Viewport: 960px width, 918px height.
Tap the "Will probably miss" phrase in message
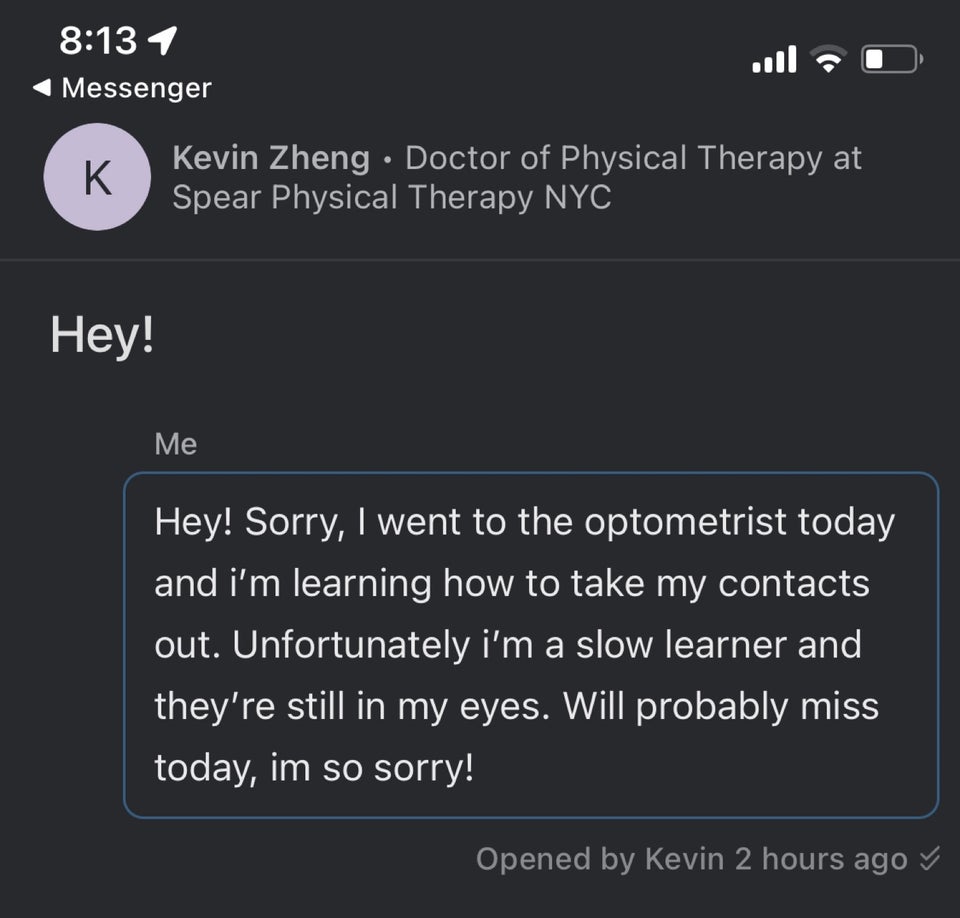click(x=721, y=707)
